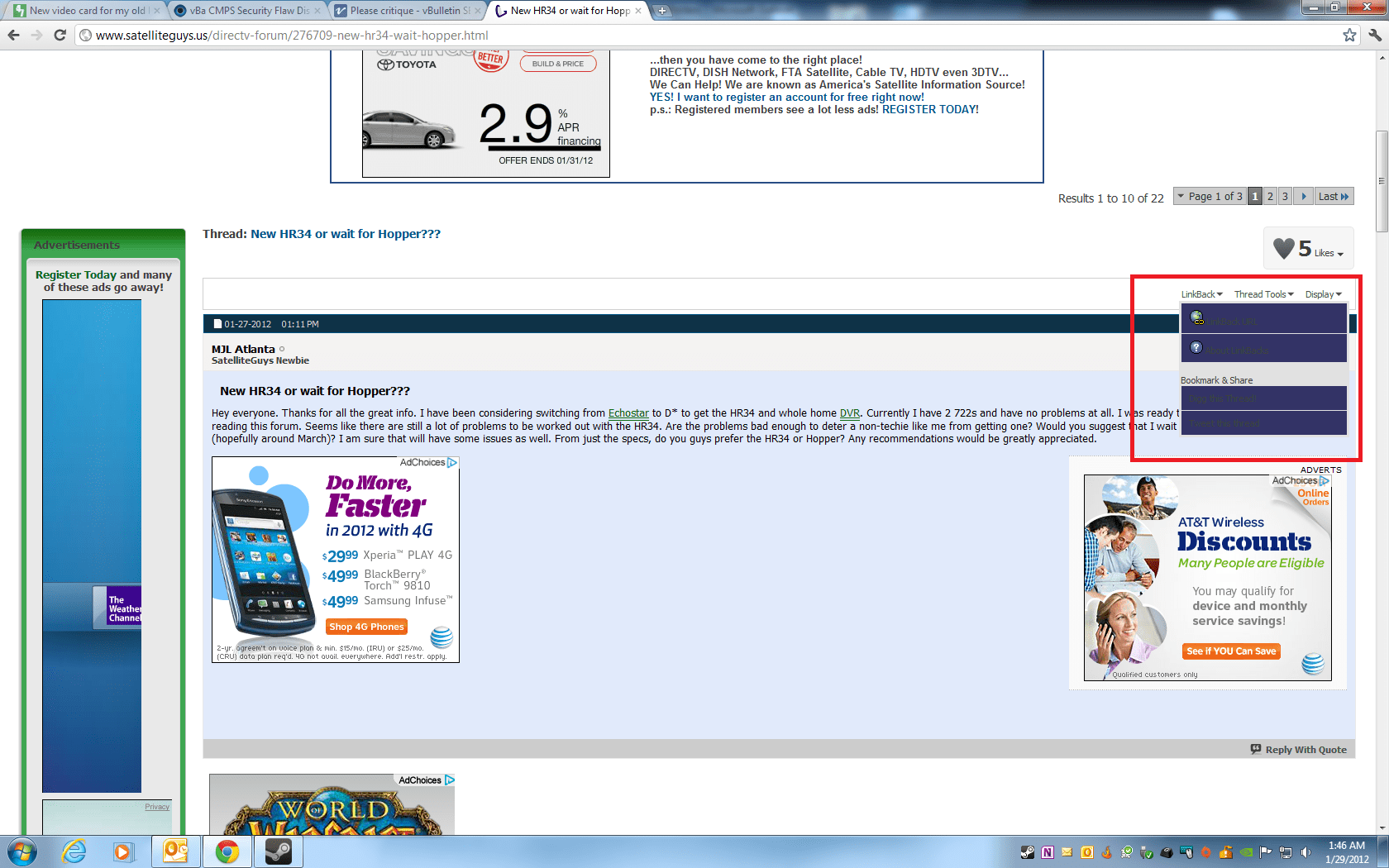1389x868 pixels.
Task: Open Steam from the taskbar
Action: coord(278,851)
